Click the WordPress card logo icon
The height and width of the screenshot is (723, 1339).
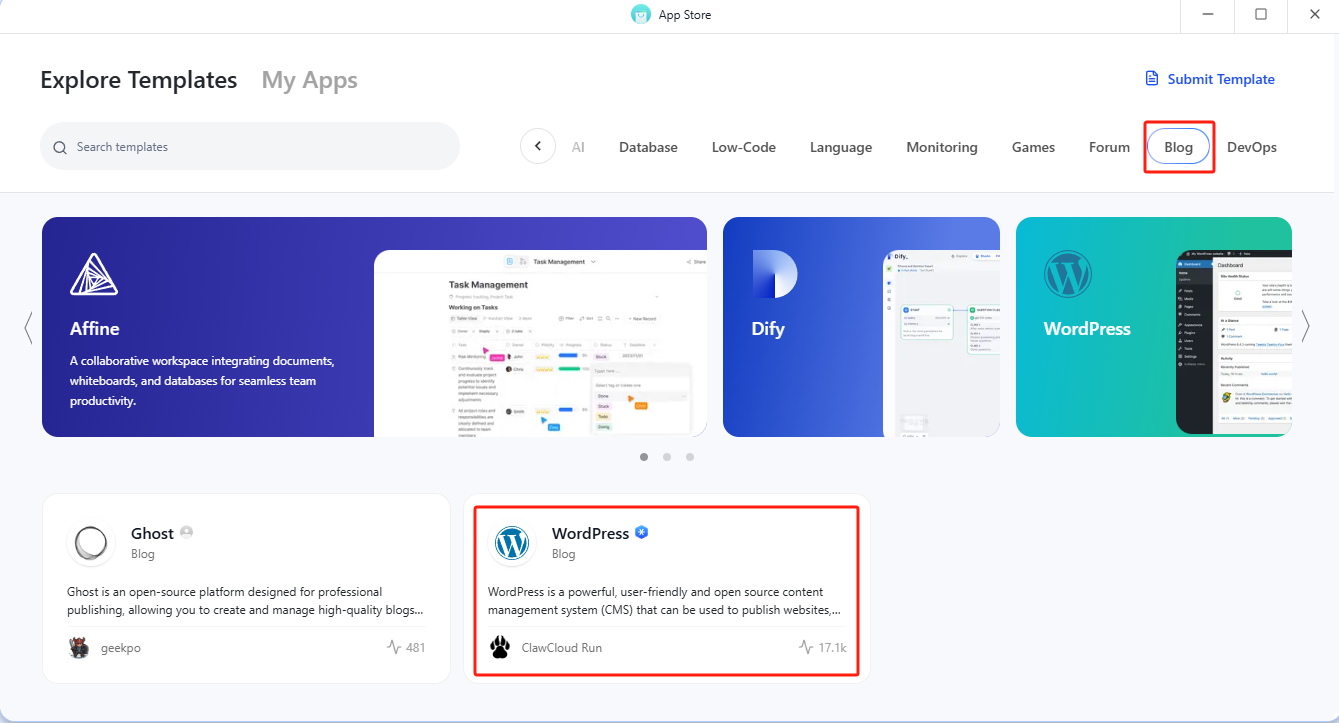[x=512, y=543]
